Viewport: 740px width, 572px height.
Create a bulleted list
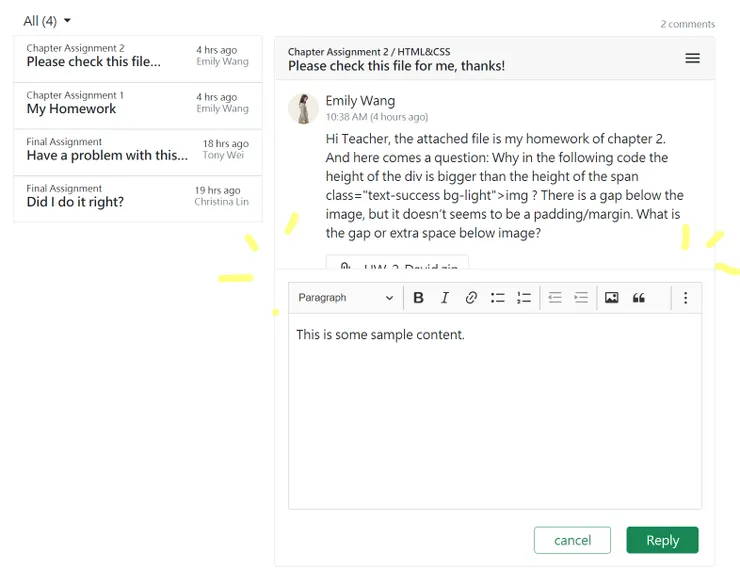point(498,298)
